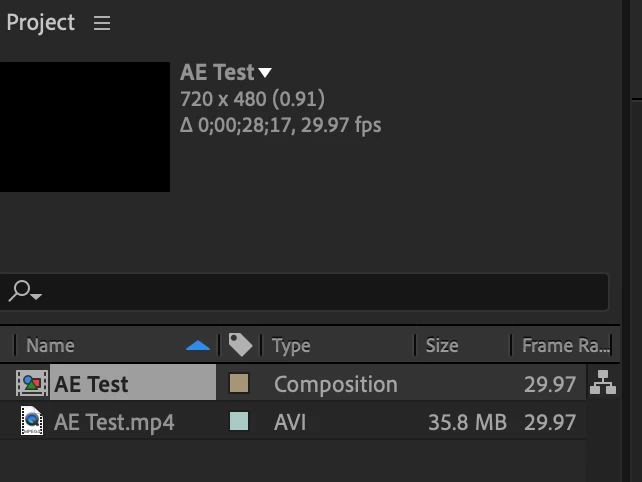Expand the AE Test dropdown arrow by the thumbnail
Image resolution: width=642 pixels, height=482 pixels.
pyautogui.click(x=265, y=73)
